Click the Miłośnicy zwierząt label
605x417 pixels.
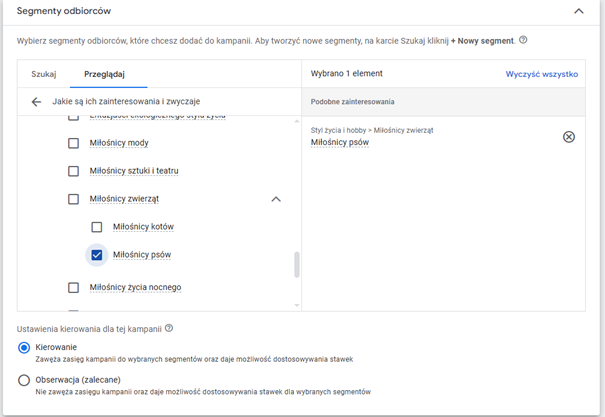[x=124, y=199]
